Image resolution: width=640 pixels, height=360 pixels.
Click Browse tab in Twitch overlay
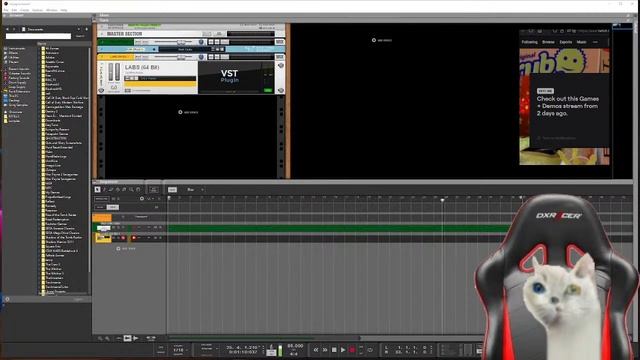click(x=548, y=42)
